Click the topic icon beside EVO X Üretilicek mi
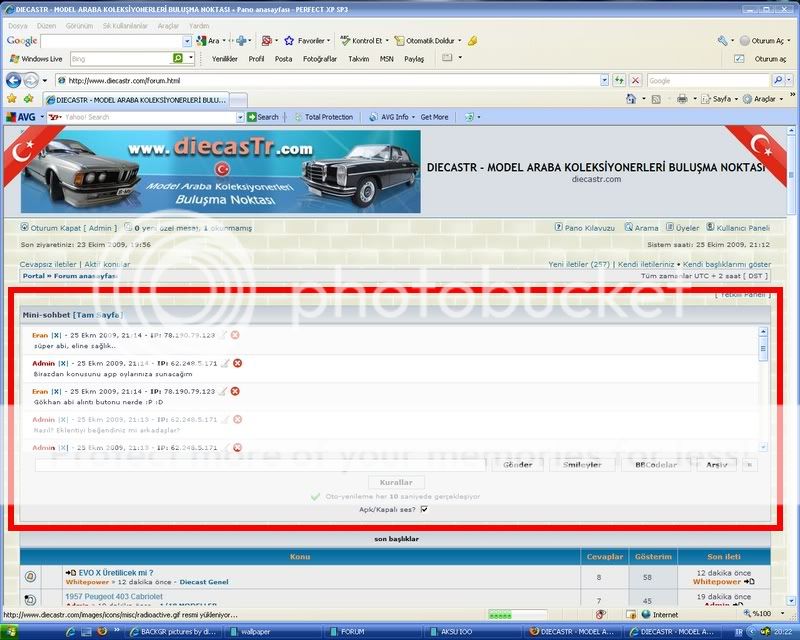The image size is (800, 640). tap(30, 577)
